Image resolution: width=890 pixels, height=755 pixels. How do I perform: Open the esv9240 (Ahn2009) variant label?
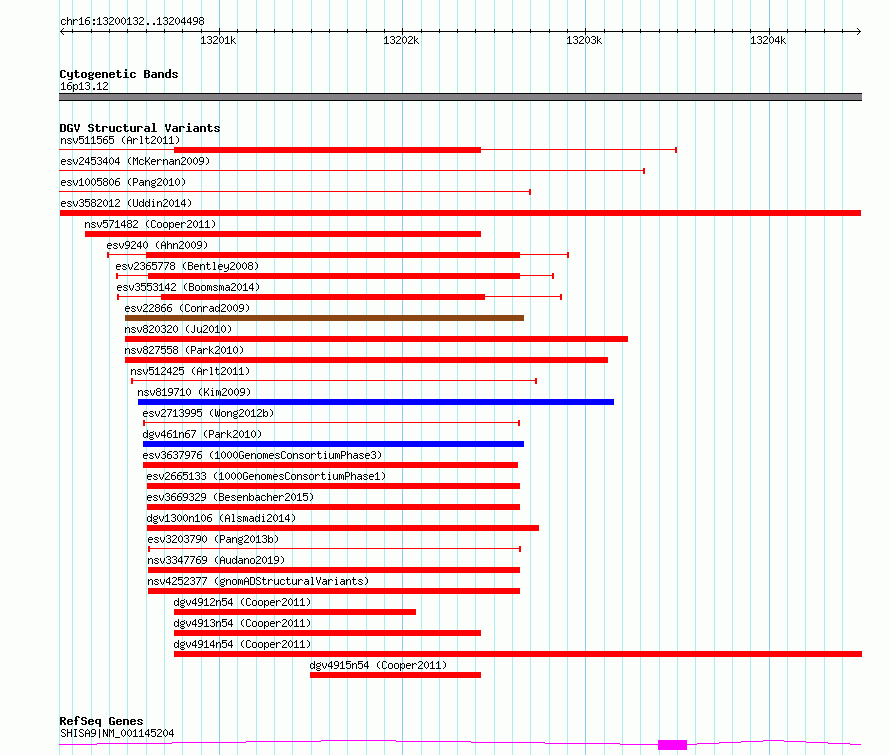(x=157, y=245)
